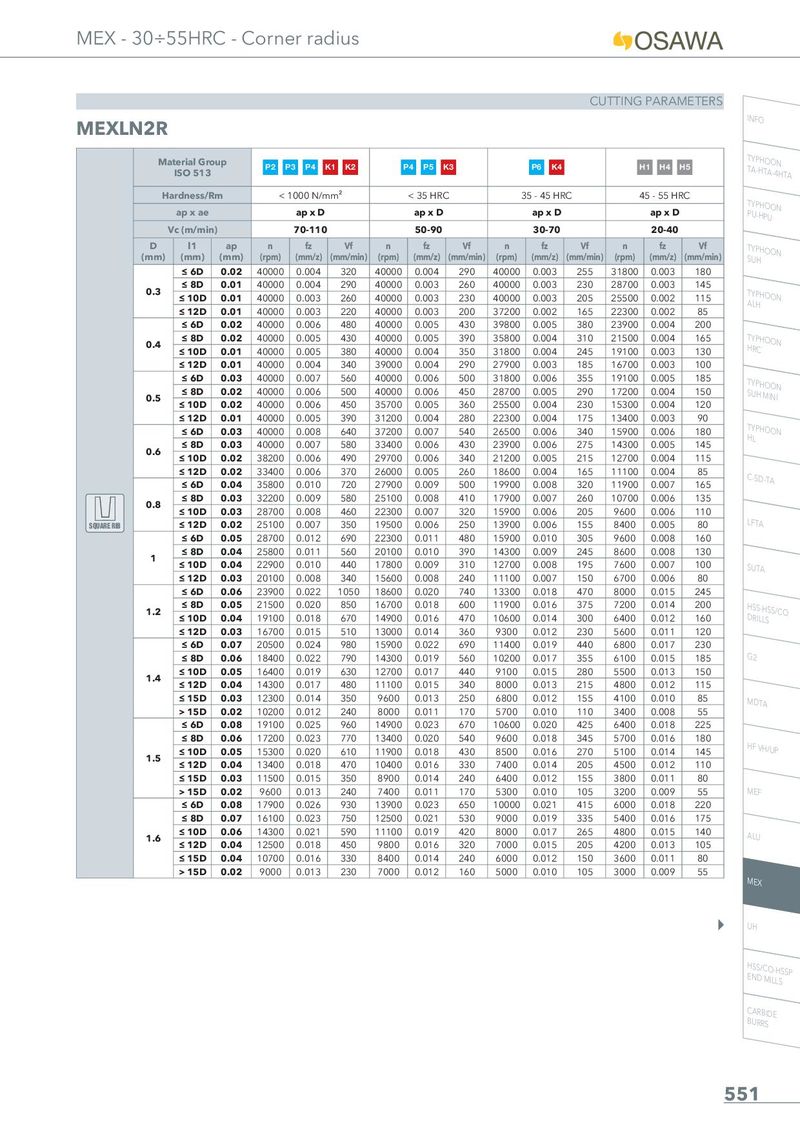Open the TYPHOON HL side tab
This screenshot has height=1132, width=800.
[770, 435]
